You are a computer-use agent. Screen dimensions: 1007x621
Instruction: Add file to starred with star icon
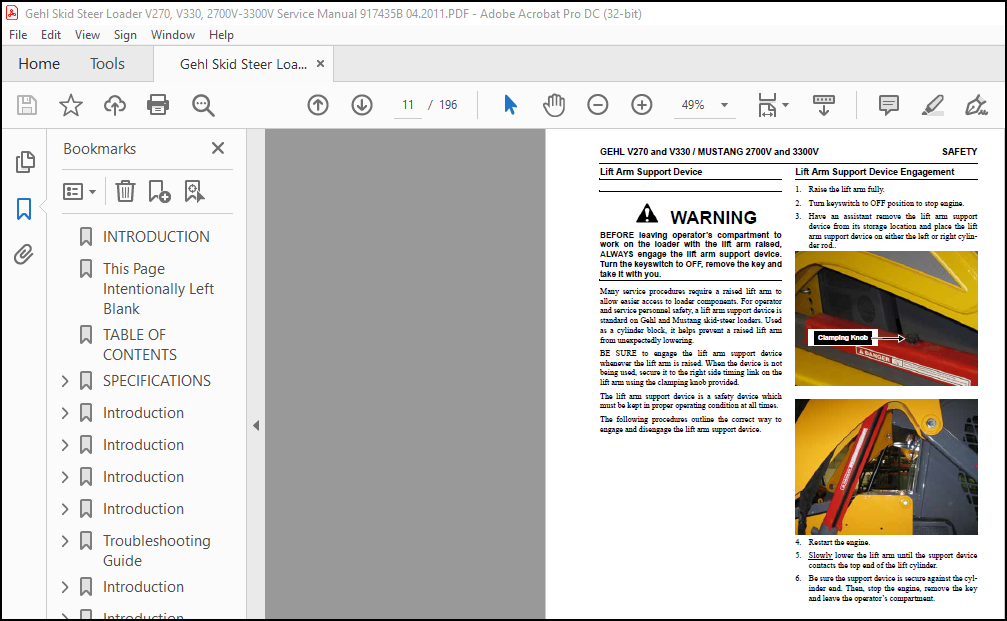pos(71,105)
